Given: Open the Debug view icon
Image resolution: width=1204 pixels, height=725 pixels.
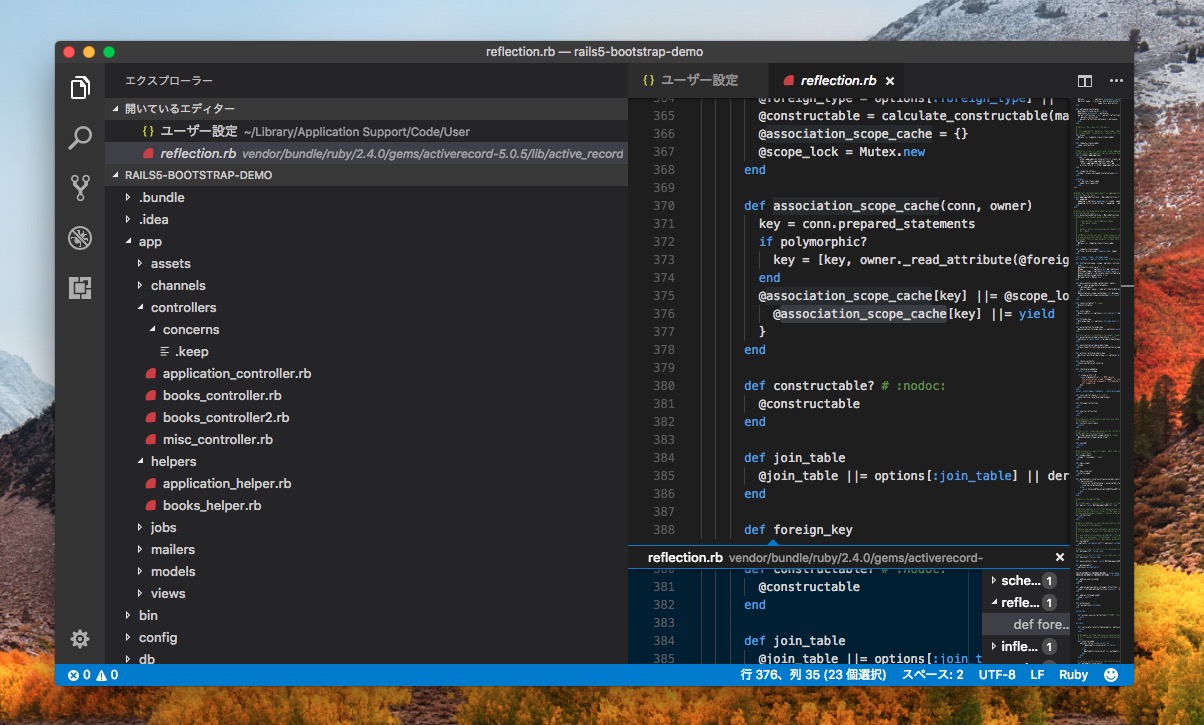Looking at the screenshot, I should coord(80,238).
